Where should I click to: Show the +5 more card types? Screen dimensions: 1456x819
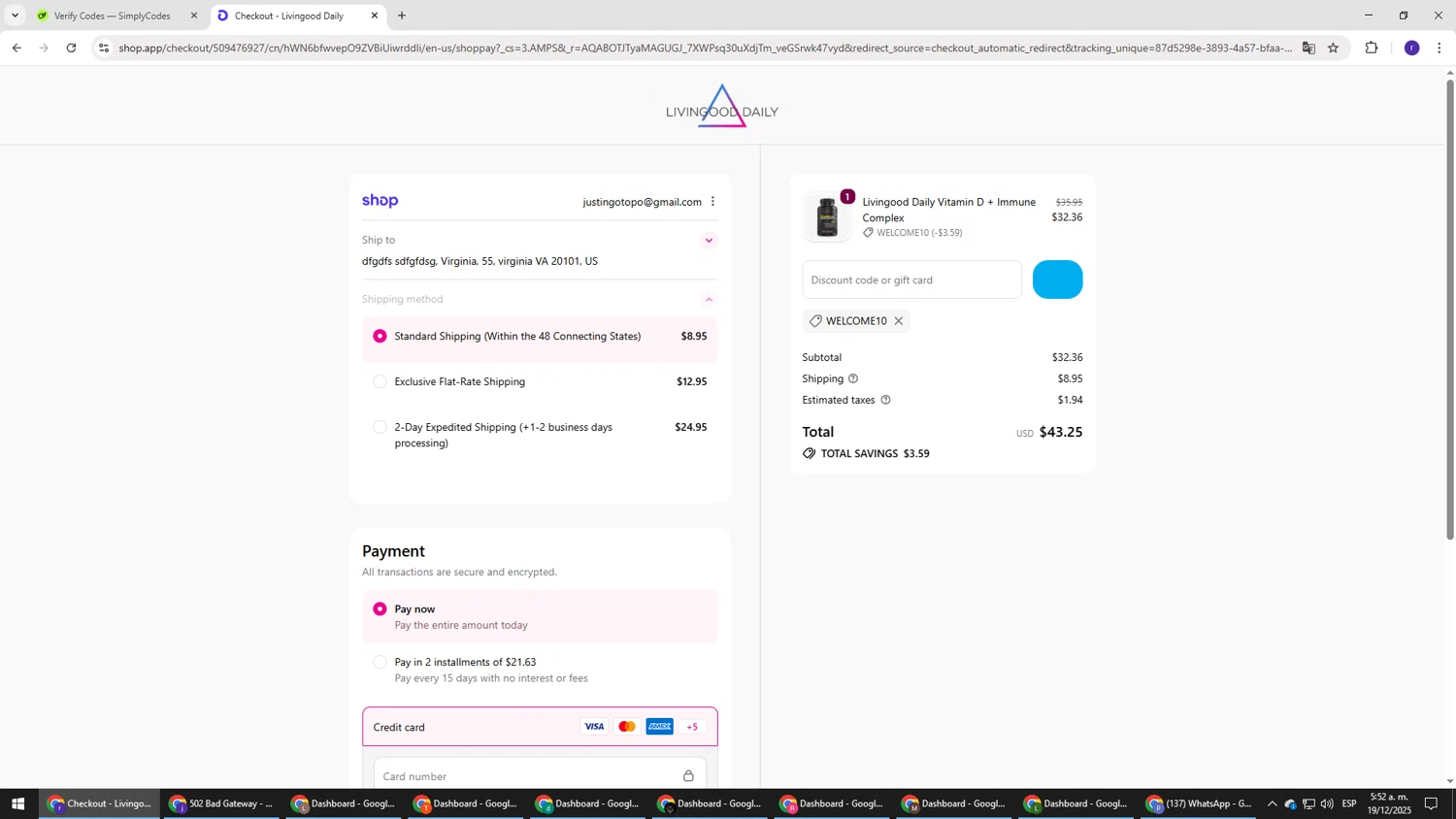click(692, 727)
